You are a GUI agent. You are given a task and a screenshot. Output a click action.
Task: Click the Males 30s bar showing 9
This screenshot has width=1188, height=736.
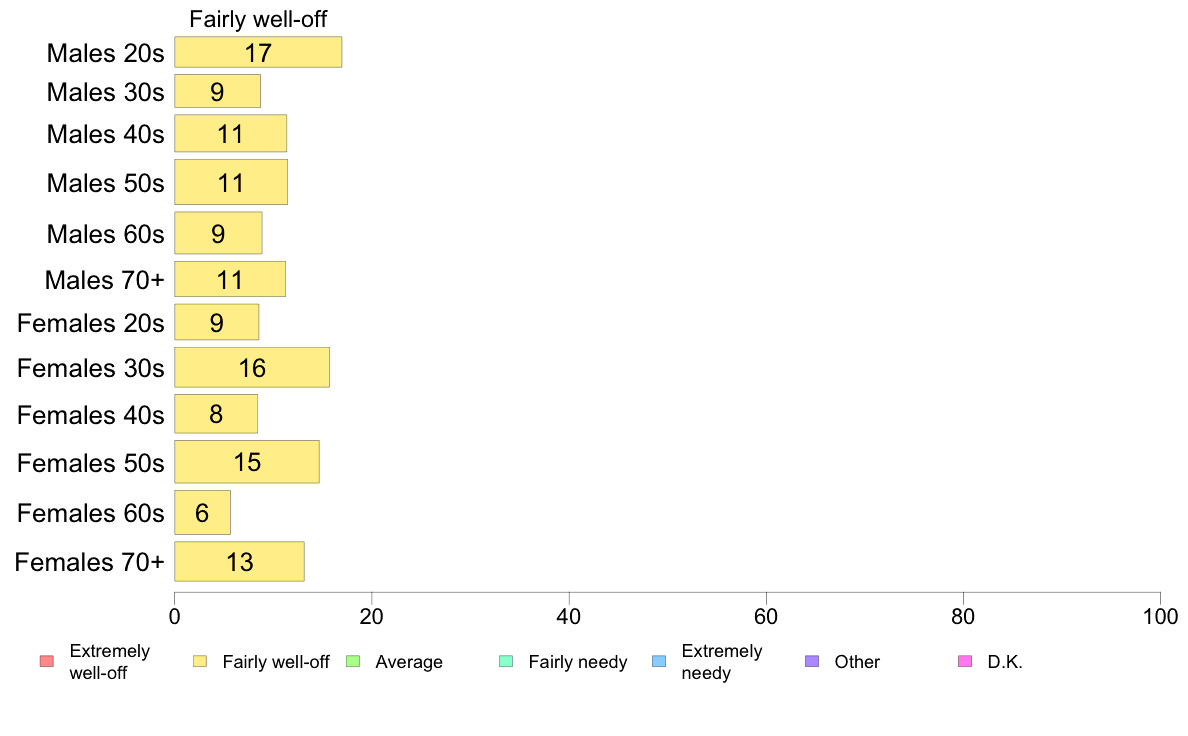point(217,92)
